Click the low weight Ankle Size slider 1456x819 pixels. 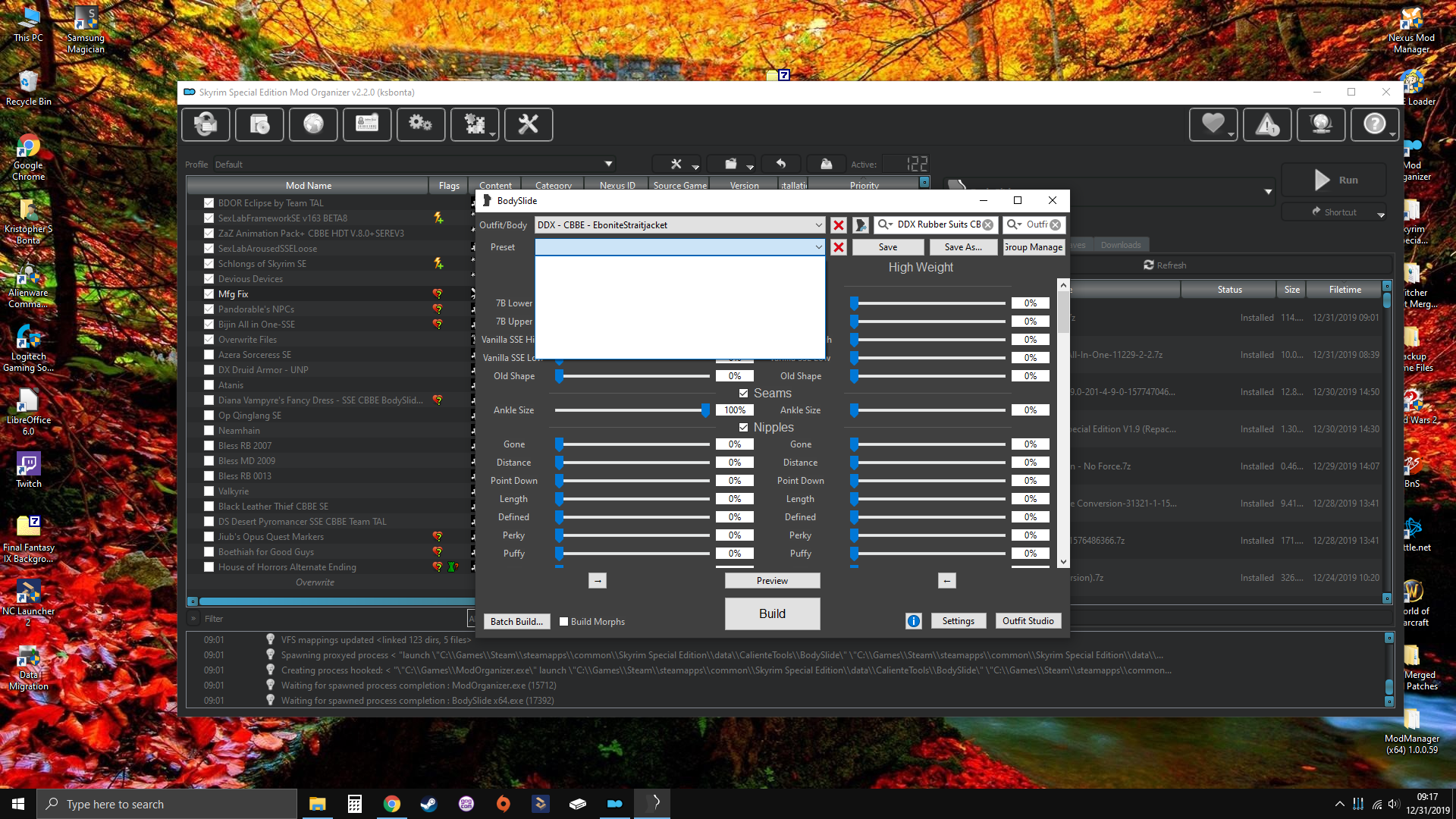click(631, 410)
